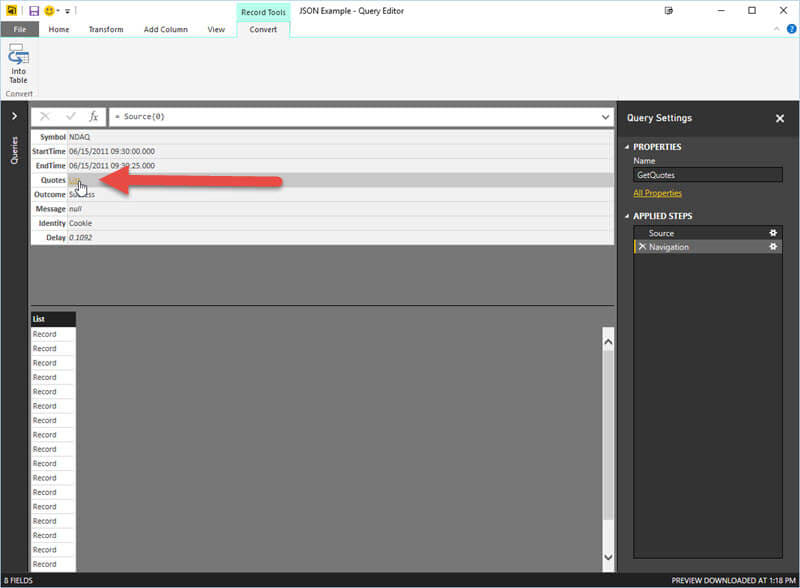Click the fx function icon
This screenshot has width=800, height=588.
[x=93, y=116]
